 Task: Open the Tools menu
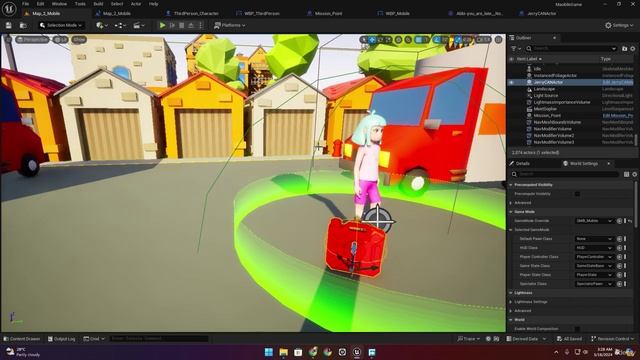80,4
